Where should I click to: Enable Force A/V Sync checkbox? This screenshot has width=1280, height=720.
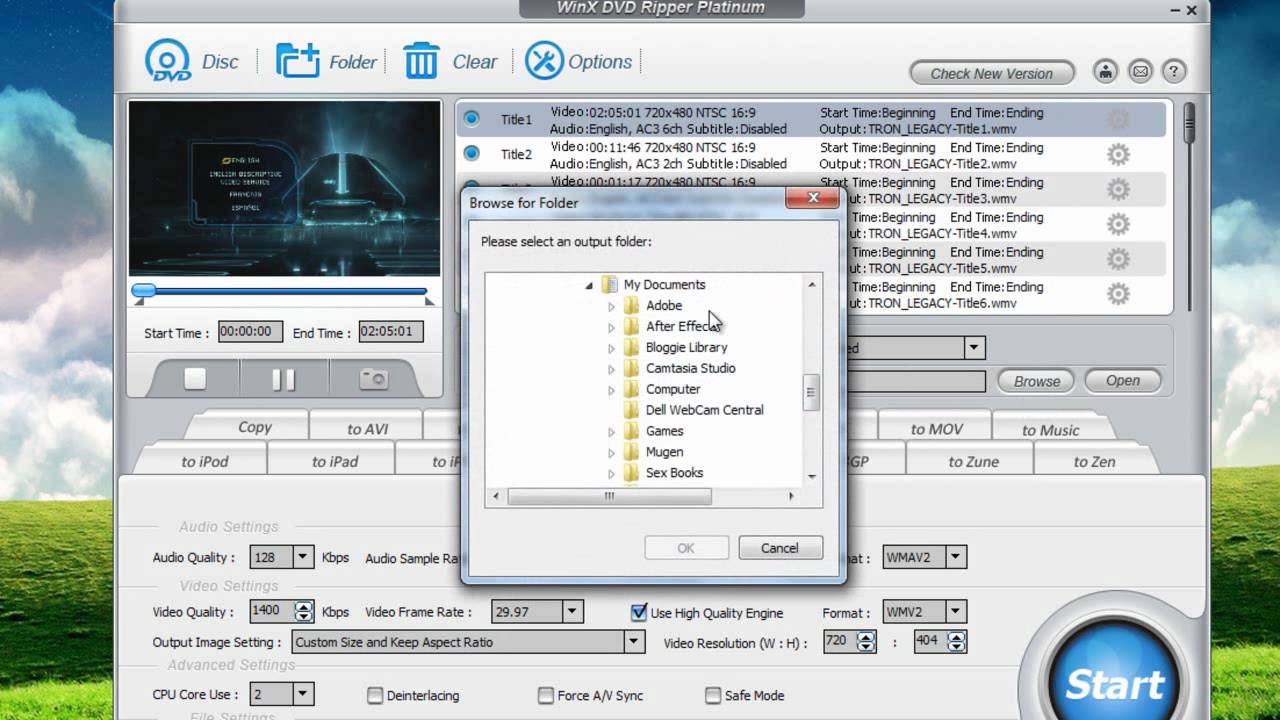[x=546, y=695]
